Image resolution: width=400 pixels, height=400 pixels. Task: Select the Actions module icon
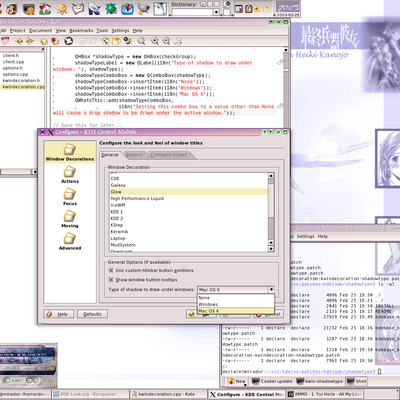[70, 174]
